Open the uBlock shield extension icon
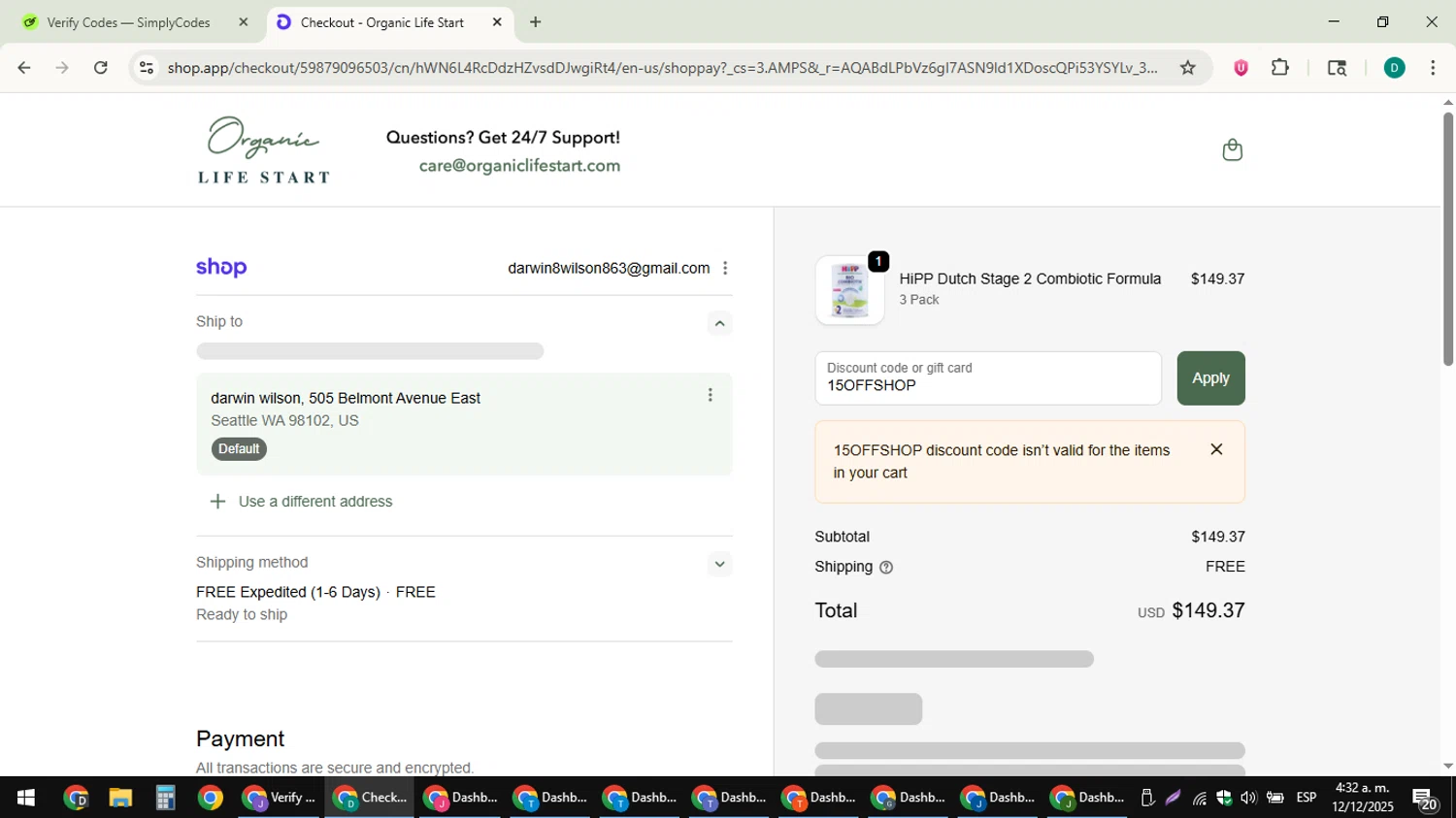 click(x=1241, y=68)
